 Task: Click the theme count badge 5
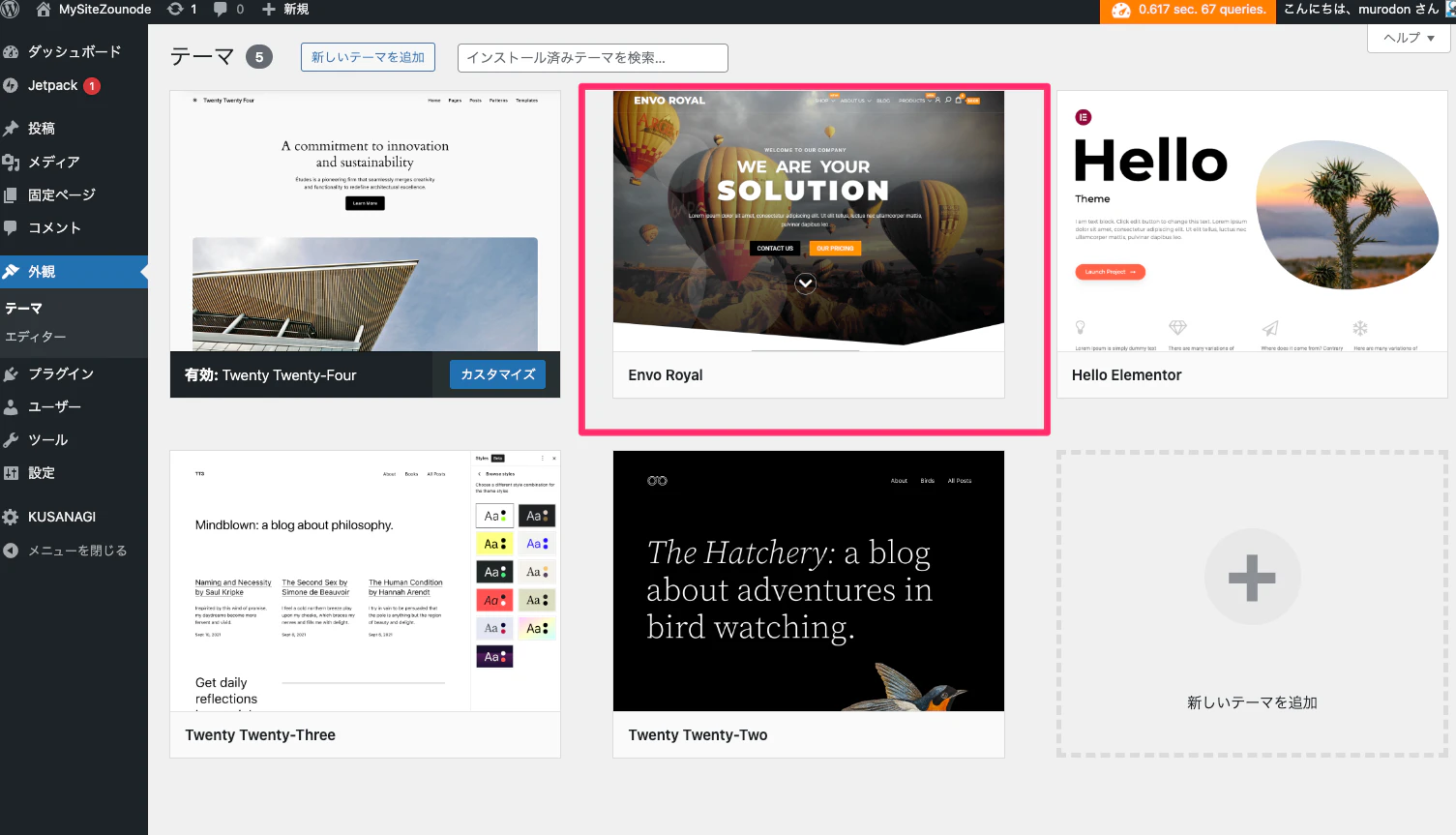pos(259,57)
